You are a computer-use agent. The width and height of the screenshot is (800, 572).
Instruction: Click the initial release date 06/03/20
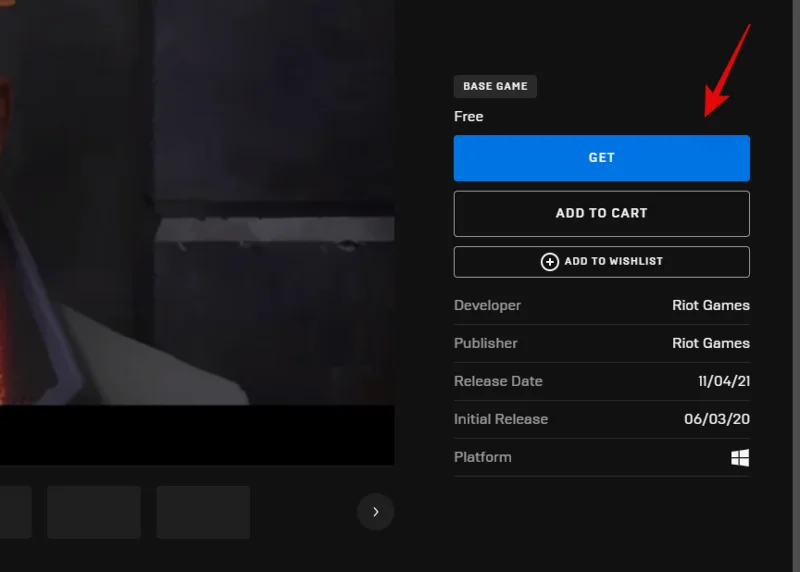point(717,419)
